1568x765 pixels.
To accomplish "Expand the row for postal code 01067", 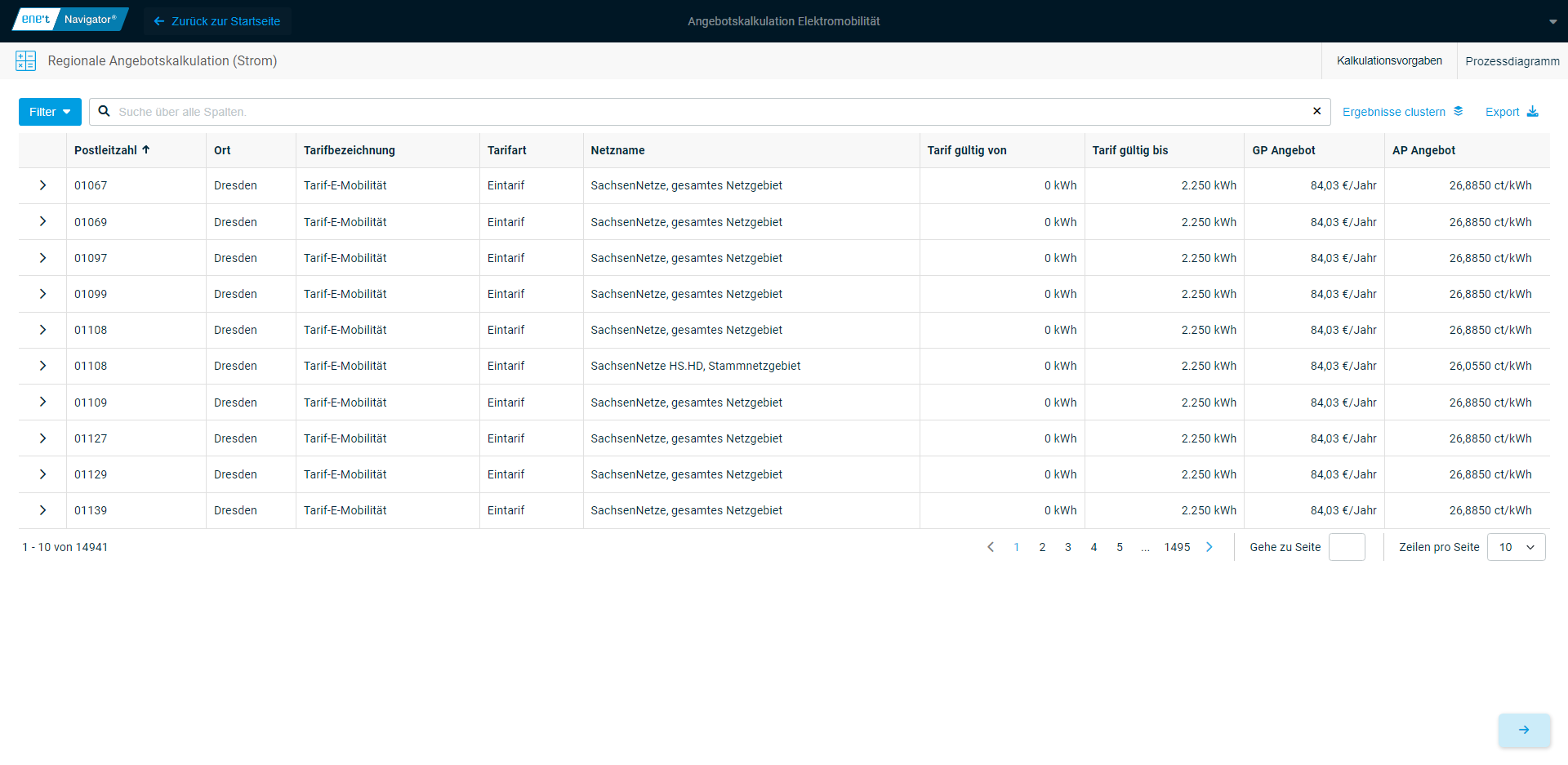I will click(x=42, y=185).
